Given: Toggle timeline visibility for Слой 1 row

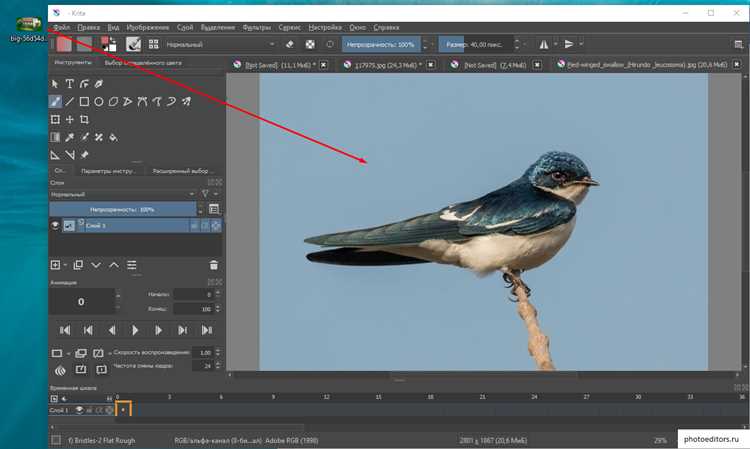Looking at the screenshot, I should tap(79, 410).
